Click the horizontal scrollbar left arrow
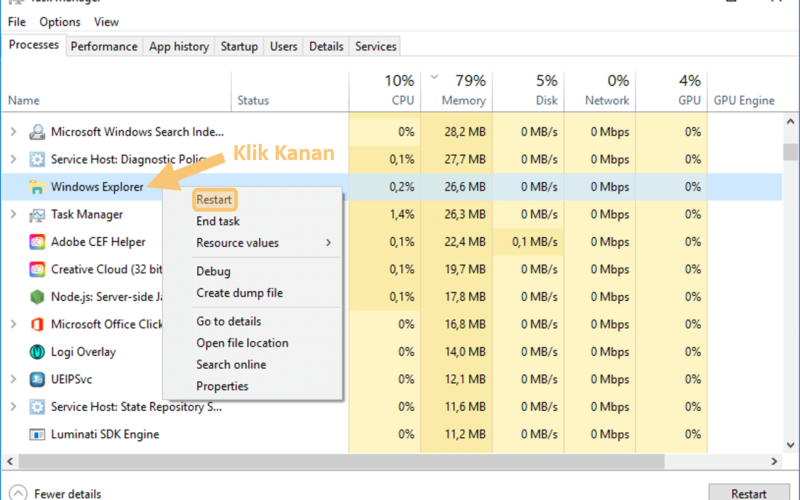Image resolution: width=800 pixels, height=500 pixels. pyautogui.click(x=10, y=461)
